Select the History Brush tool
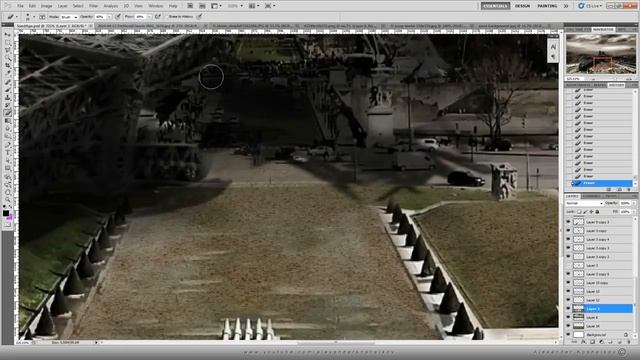Image resolution: width=640 pixels, height=360 pixels. click(7, 105)
